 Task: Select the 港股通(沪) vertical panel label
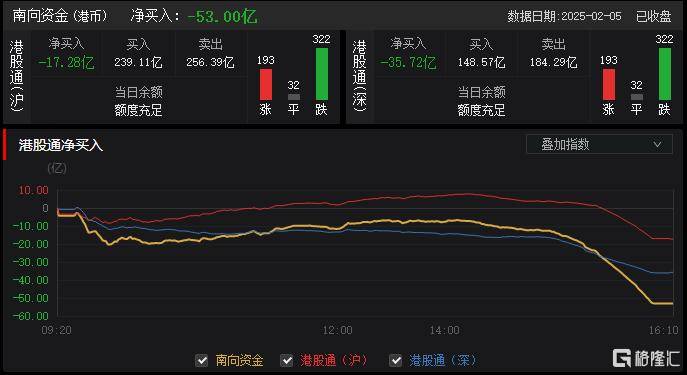click(x=17, y=76)
